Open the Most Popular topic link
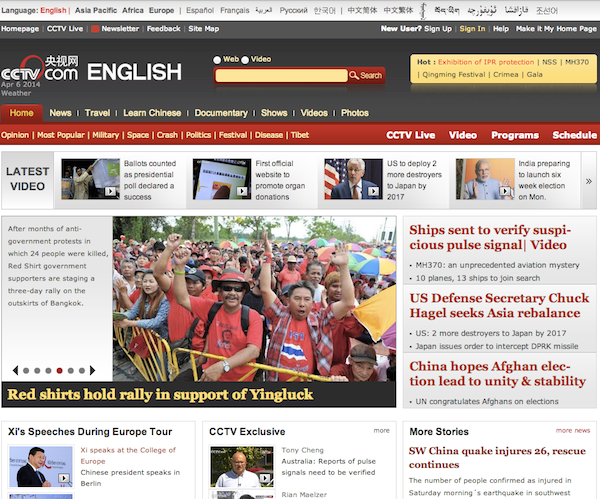The height and width of the screenshot is (499, 600). (60, 135)
